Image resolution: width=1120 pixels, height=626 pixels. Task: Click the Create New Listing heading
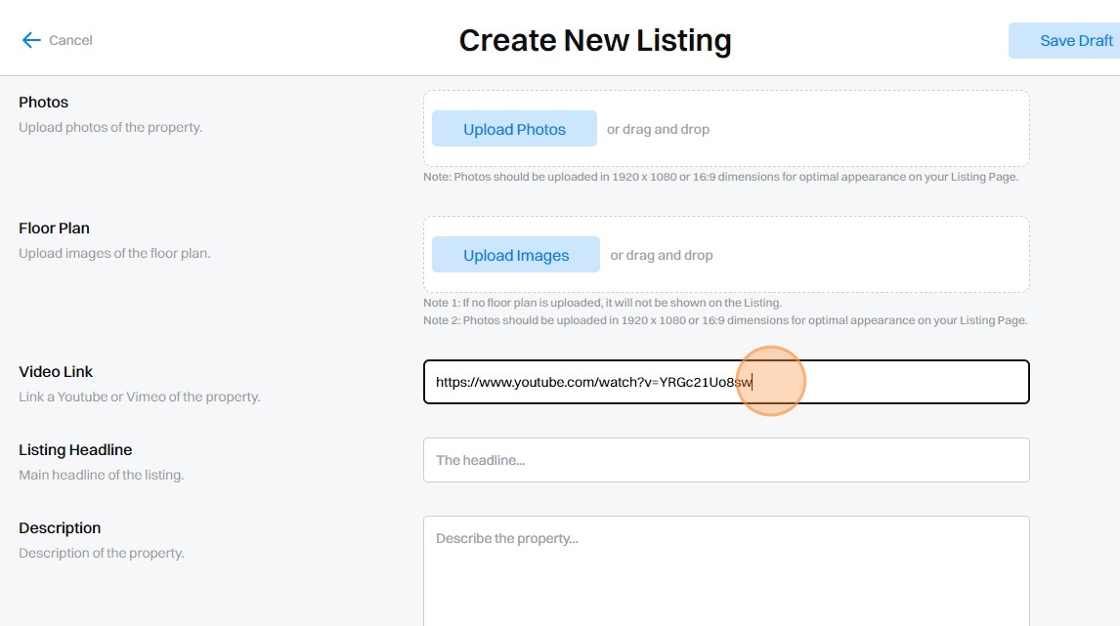[595, 40]
